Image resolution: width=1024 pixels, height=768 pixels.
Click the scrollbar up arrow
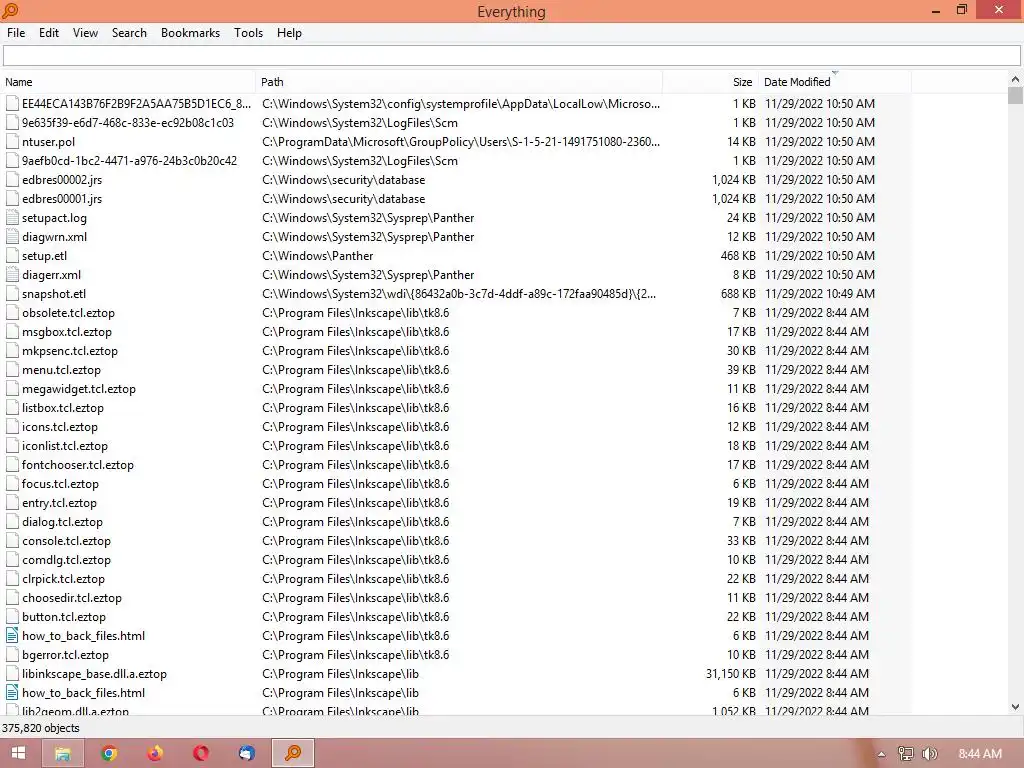coord(1015,79)
